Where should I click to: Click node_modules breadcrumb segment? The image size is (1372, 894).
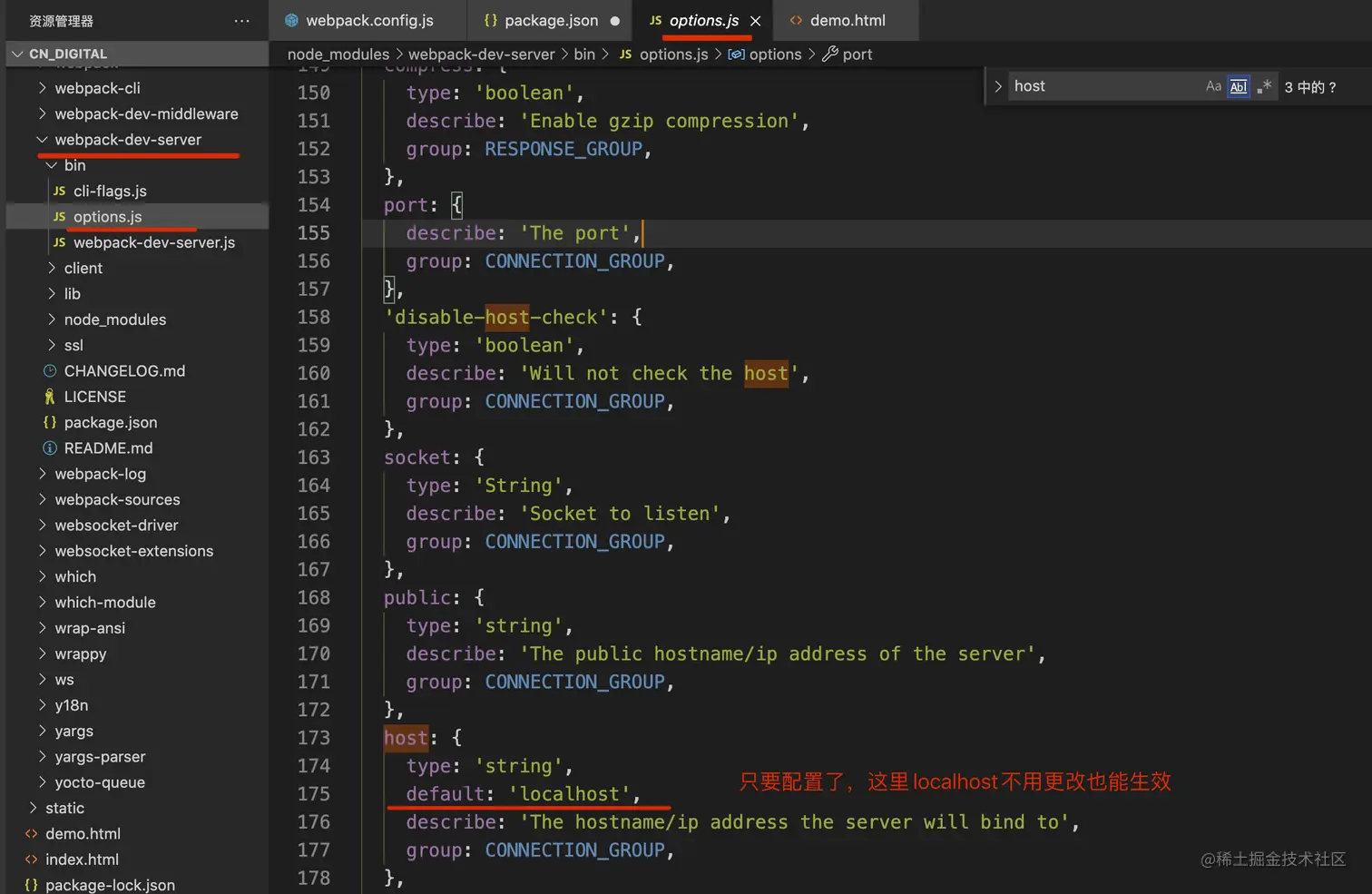338,54
